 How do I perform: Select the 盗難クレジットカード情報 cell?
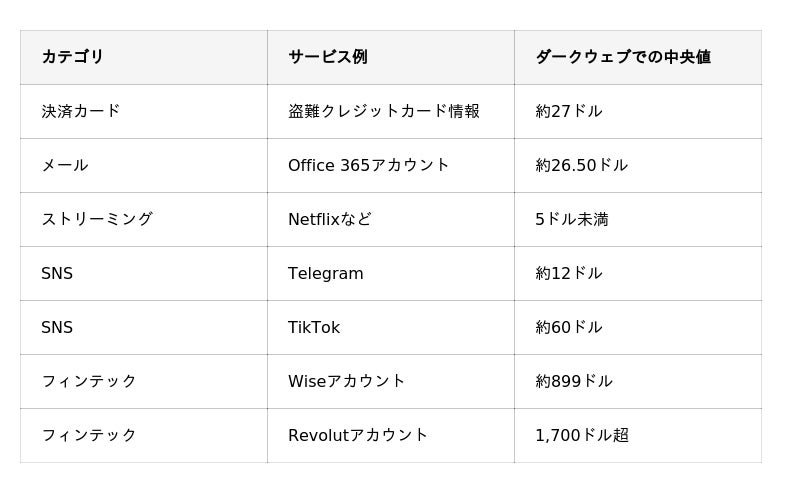(x=391, y=111)
